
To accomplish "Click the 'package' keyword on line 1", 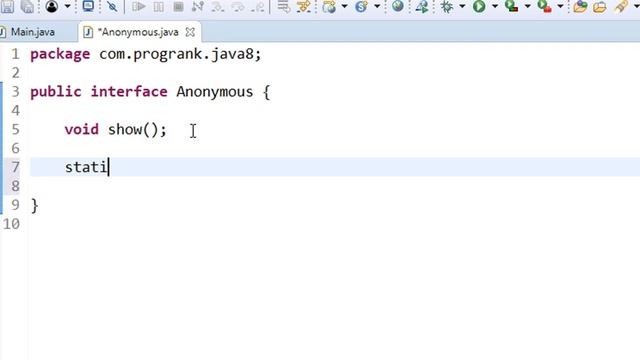I will (60, 54).
